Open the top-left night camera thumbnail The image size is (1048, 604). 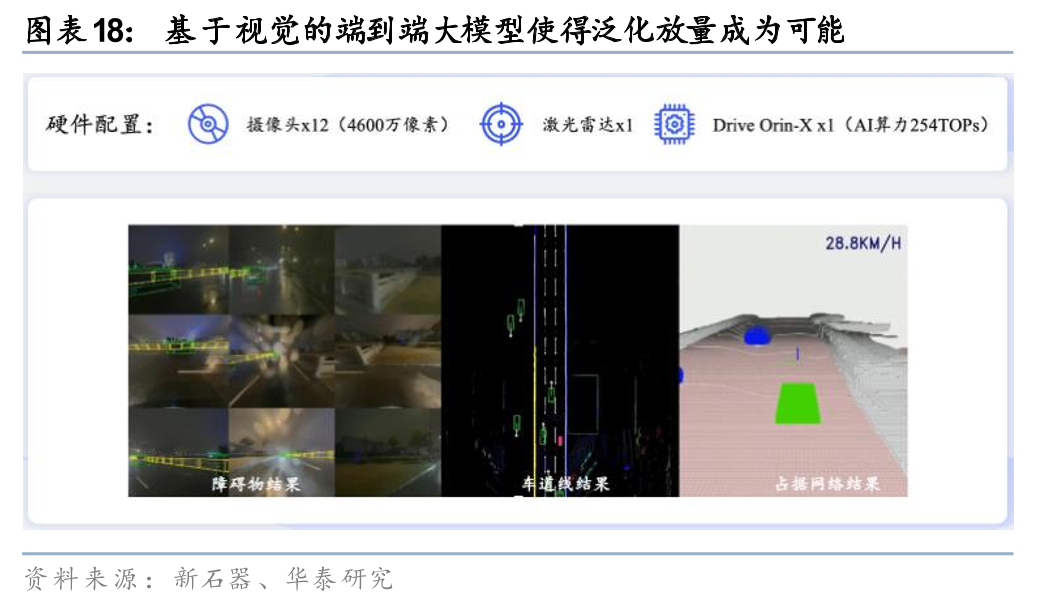(x=178, y=265)
